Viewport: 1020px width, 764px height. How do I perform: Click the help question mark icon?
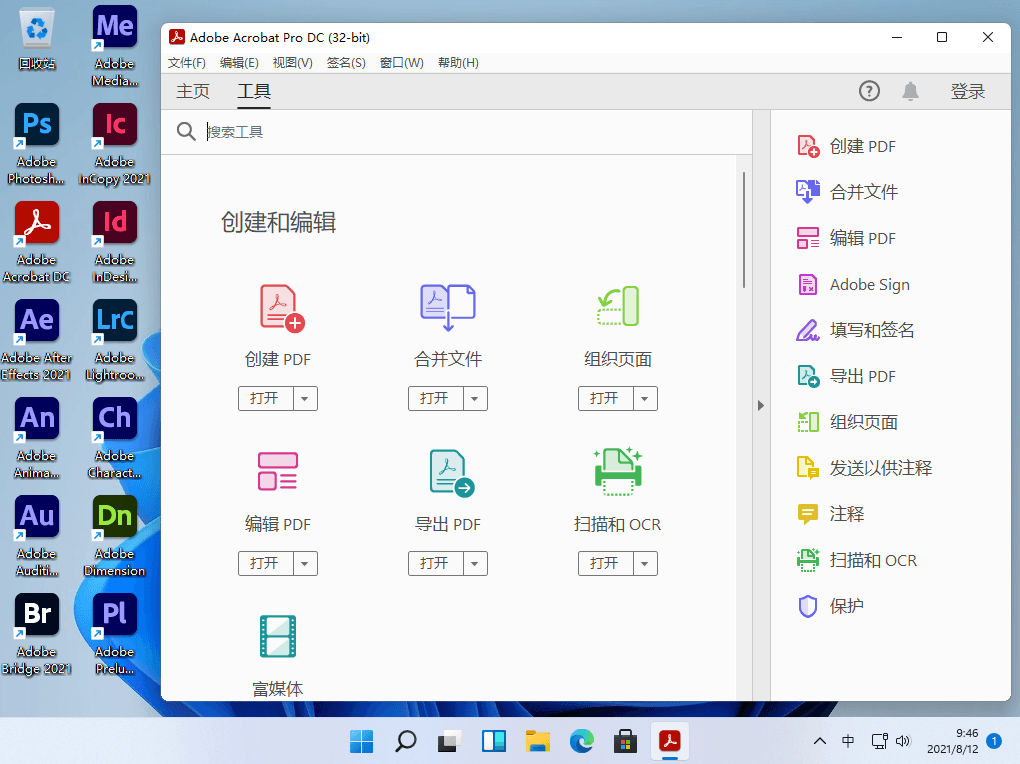(869, 91)
